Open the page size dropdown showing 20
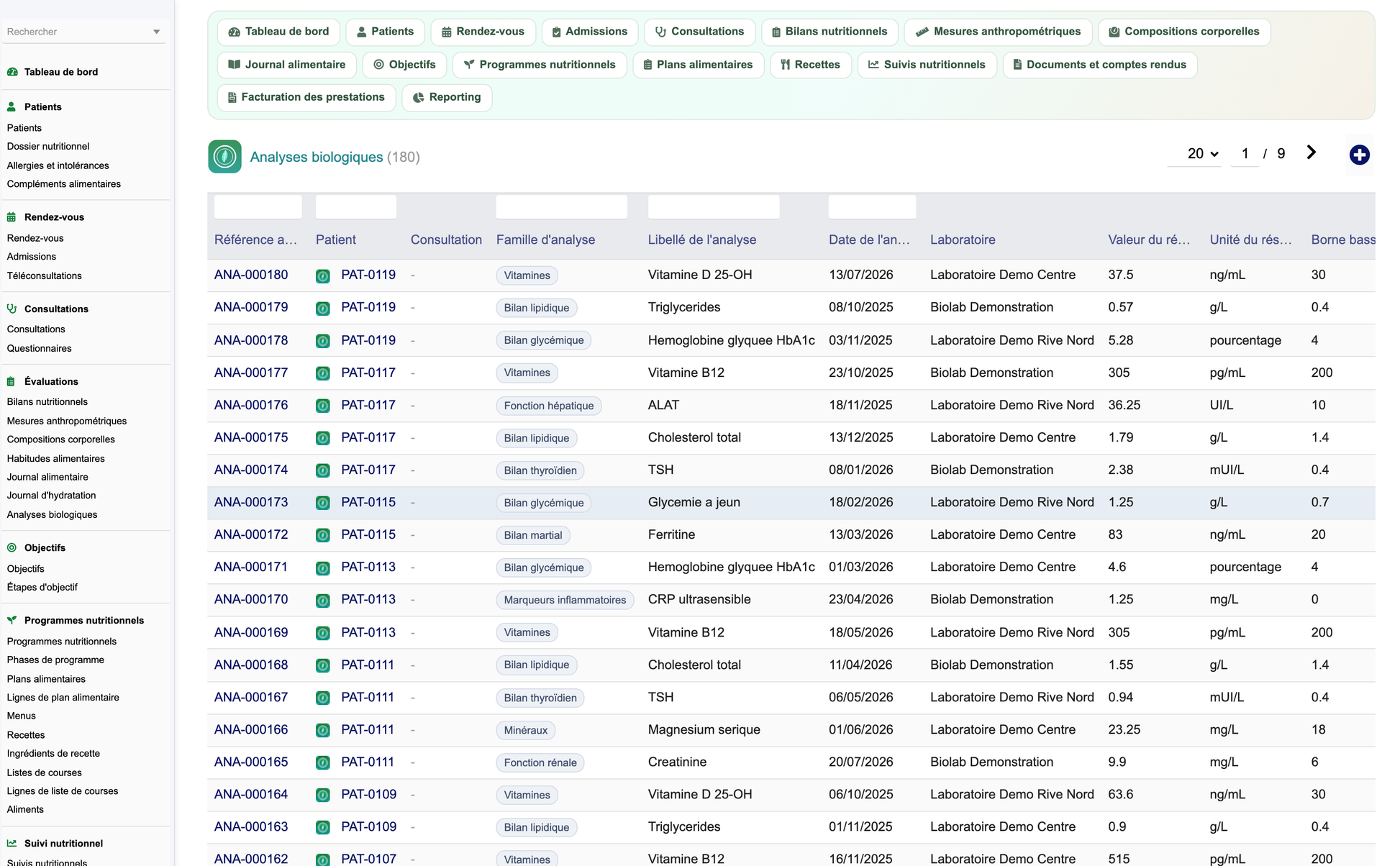Image resolution: width=1400 pixels, height=866 pixels. [1195, 154]
